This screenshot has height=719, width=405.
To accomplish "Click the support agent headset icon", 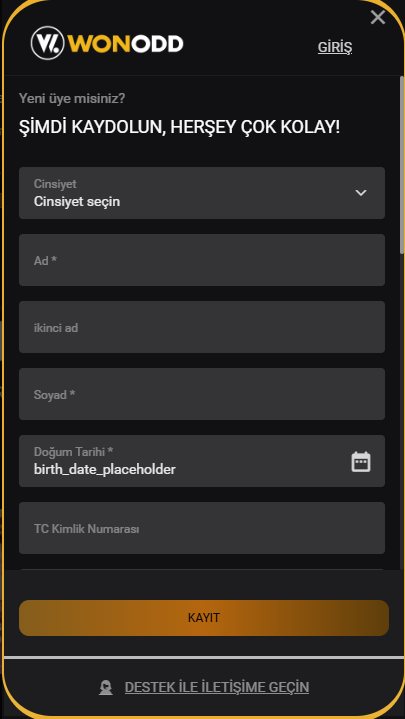I will [x=106, y=688].
